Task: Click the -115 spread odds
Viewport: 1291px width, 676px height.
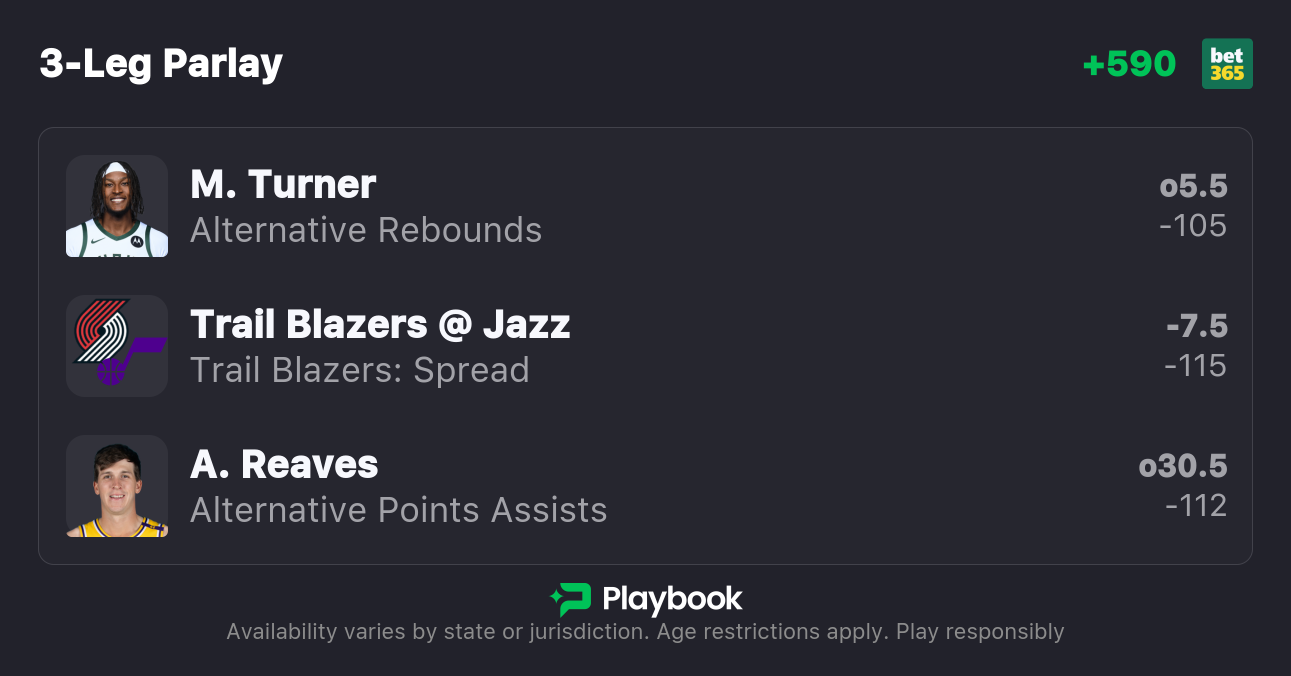Action: [1195, 366]
